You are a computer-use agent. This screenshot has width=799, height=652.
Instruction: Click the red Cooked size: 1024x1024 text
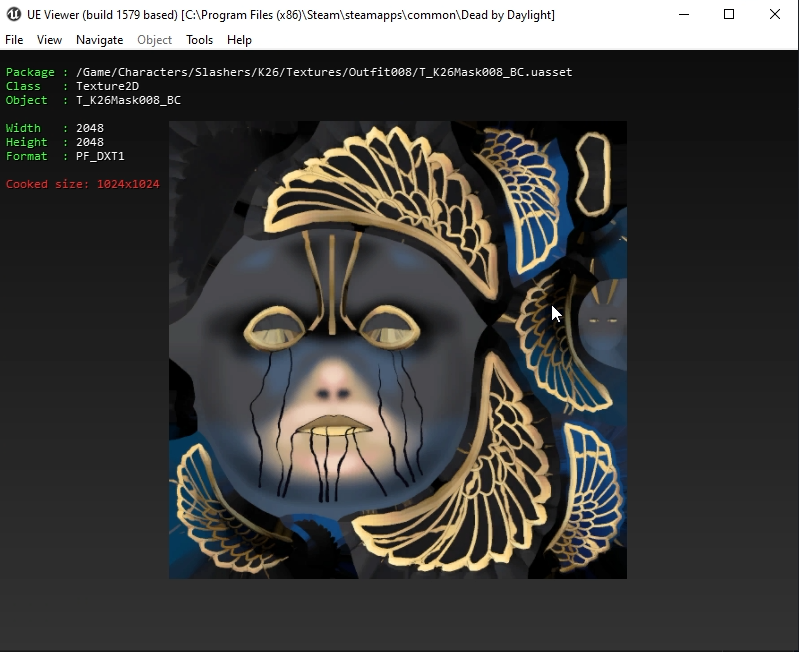coord(83,184)
